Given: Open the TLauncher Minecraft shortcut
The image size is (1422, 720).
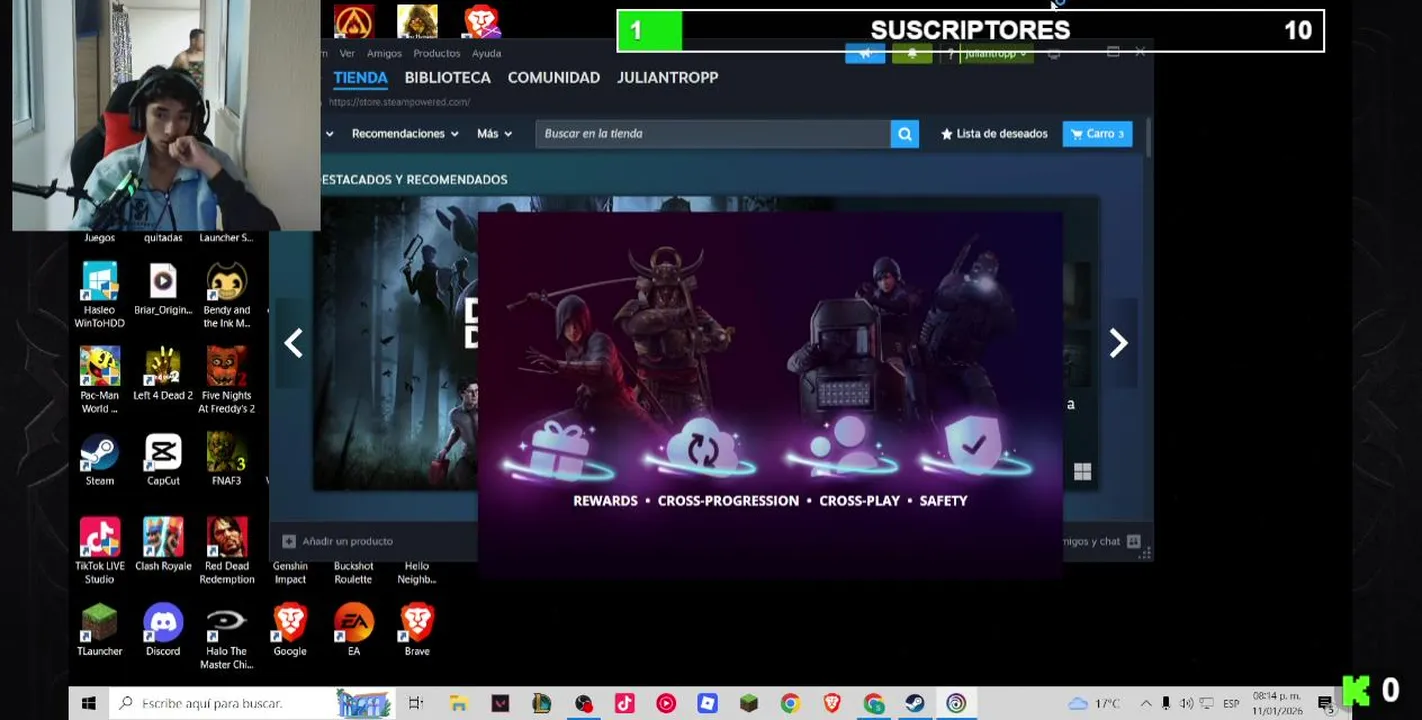Looking at the screenshot, I should tap(99, 630).
